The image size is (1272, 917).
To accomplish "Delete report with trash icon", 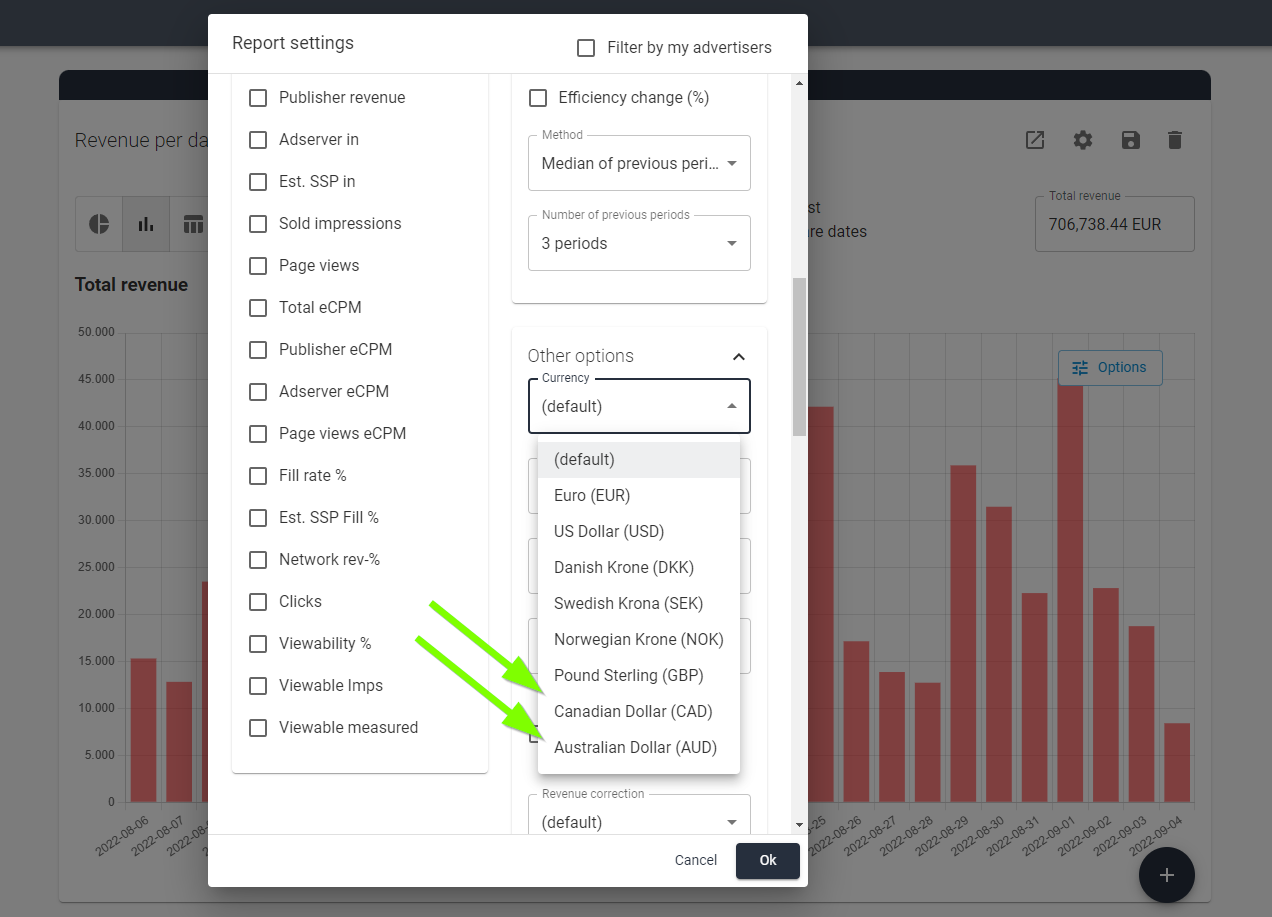I will pyautogui.click(x=1175, y=140).
